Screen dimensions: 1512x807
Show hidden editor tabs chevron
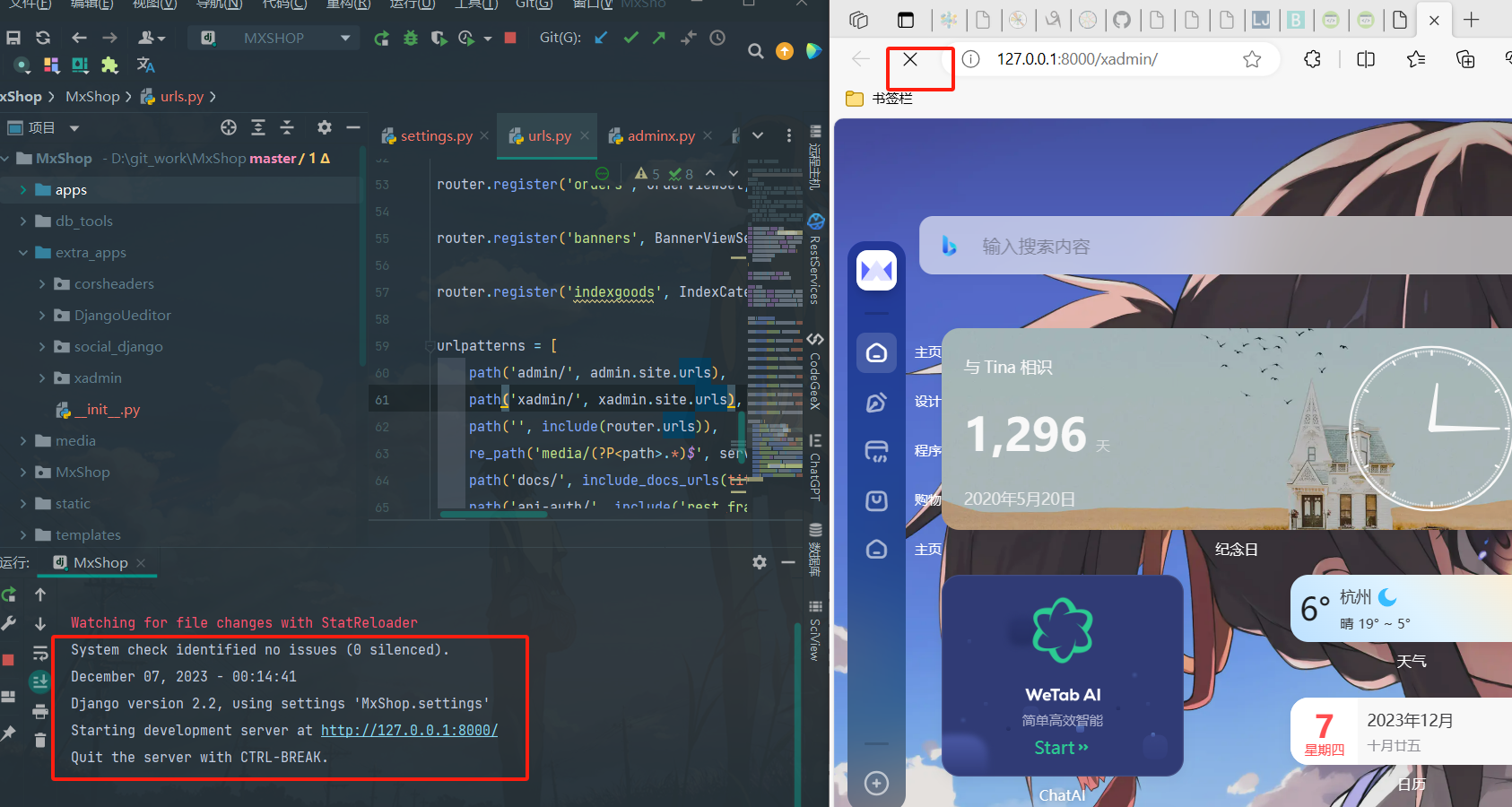coord(758,135)
